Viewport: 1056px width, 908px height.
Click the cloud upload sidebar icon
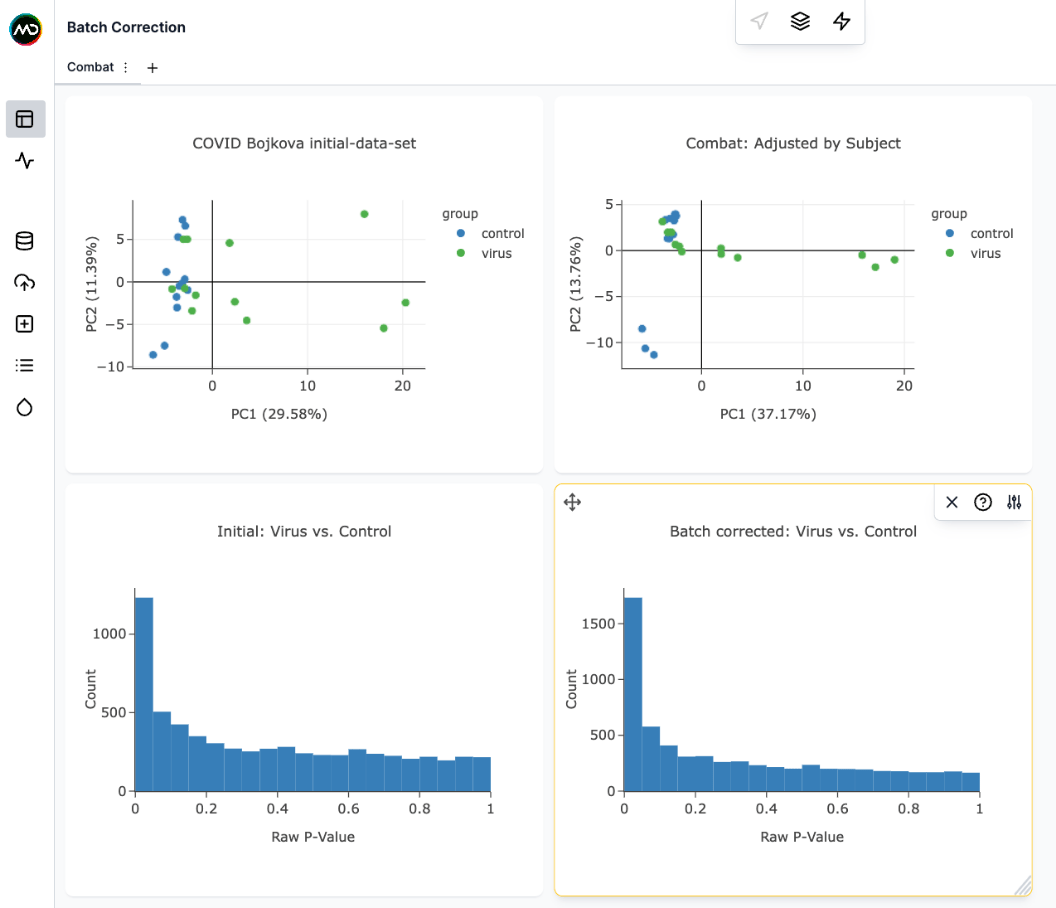tap(25, 282)
